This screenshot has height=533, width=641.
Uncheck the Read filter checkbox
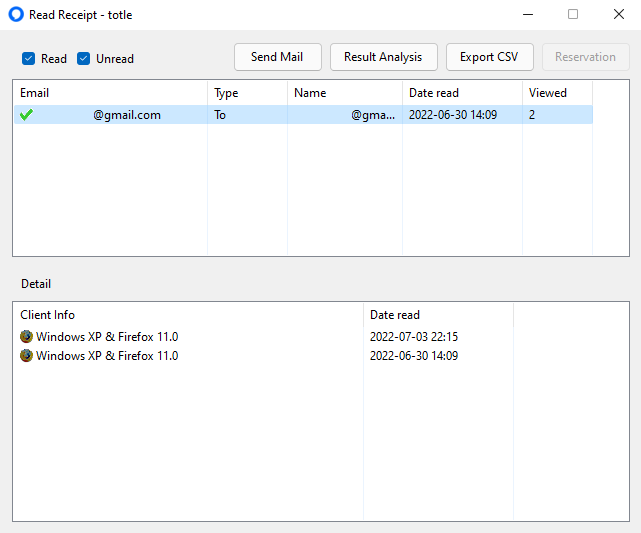pyautogui.click(x=29, y=58)
